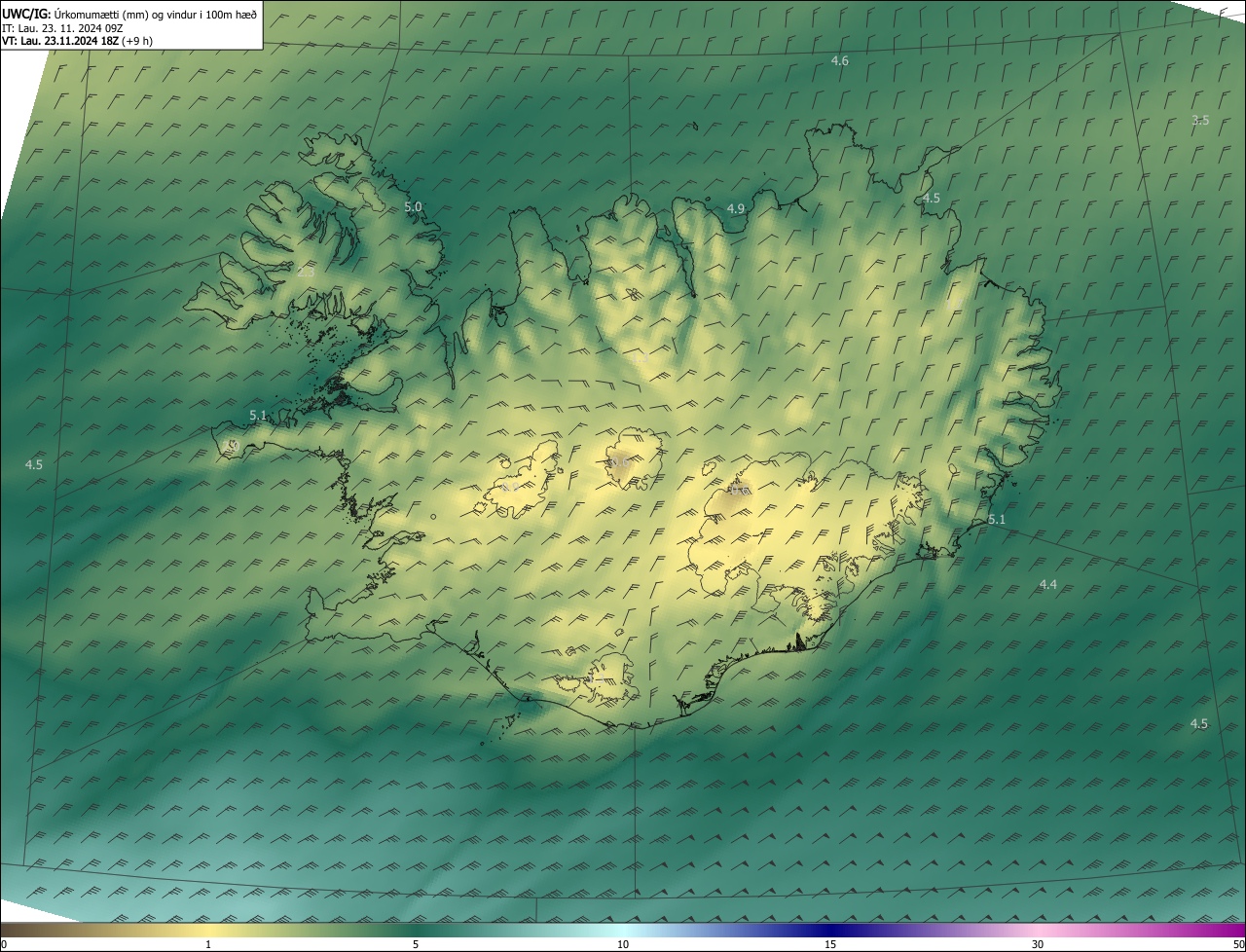Click the '50' tick label on the color scale
This screenshot has height=952, width=1246.
pyautogui.click(x=1238, y=945)
